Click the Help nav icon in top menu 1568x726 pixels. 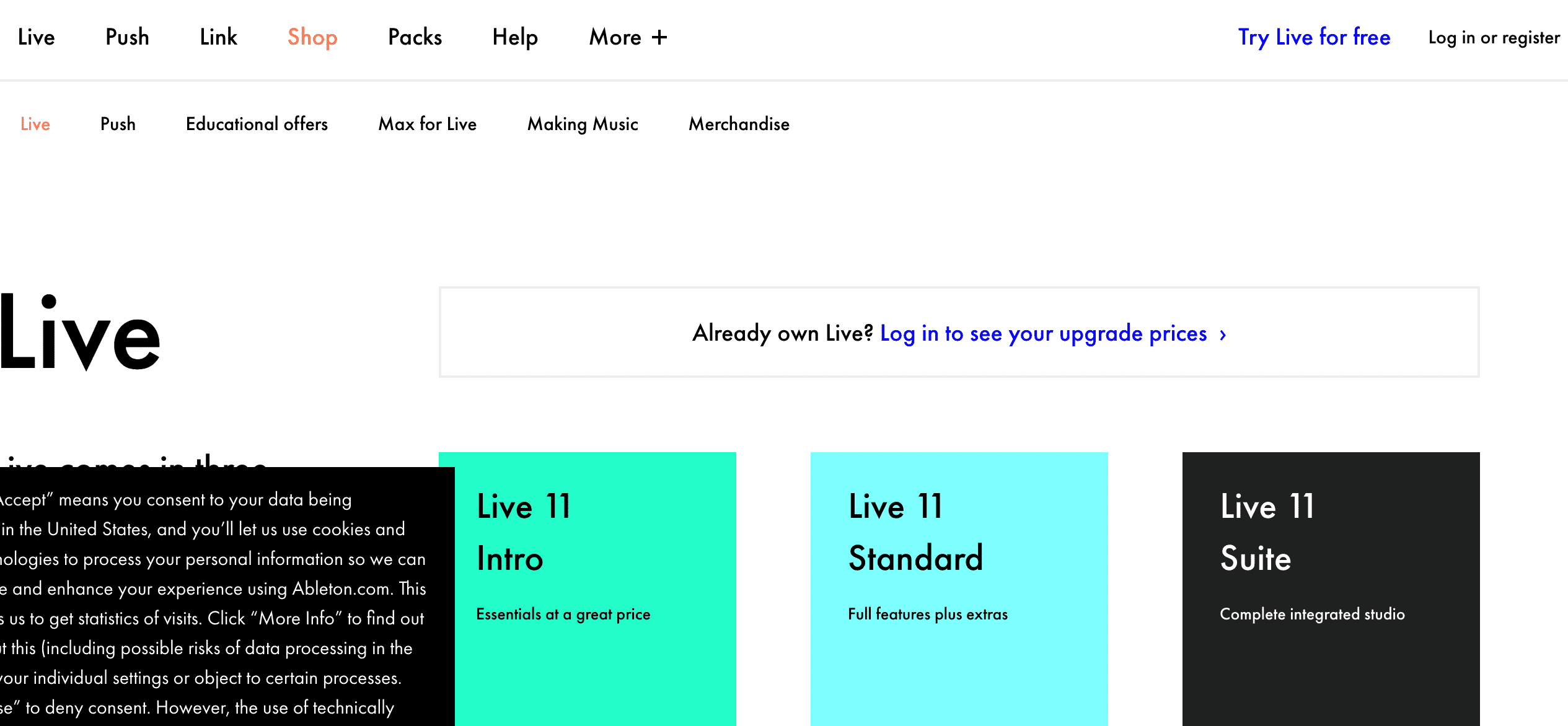point(515,37)
